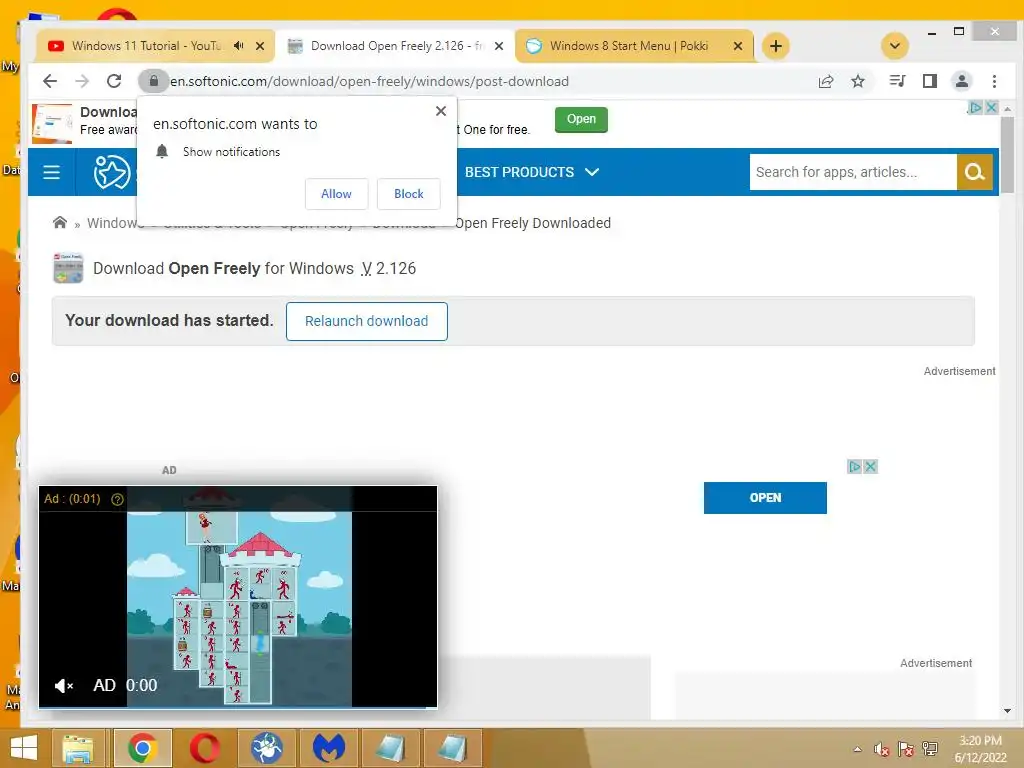The image size is (1024, 768).
Task: Click the taskbar clock 3:20 PM
Action: tap(980, 741)
